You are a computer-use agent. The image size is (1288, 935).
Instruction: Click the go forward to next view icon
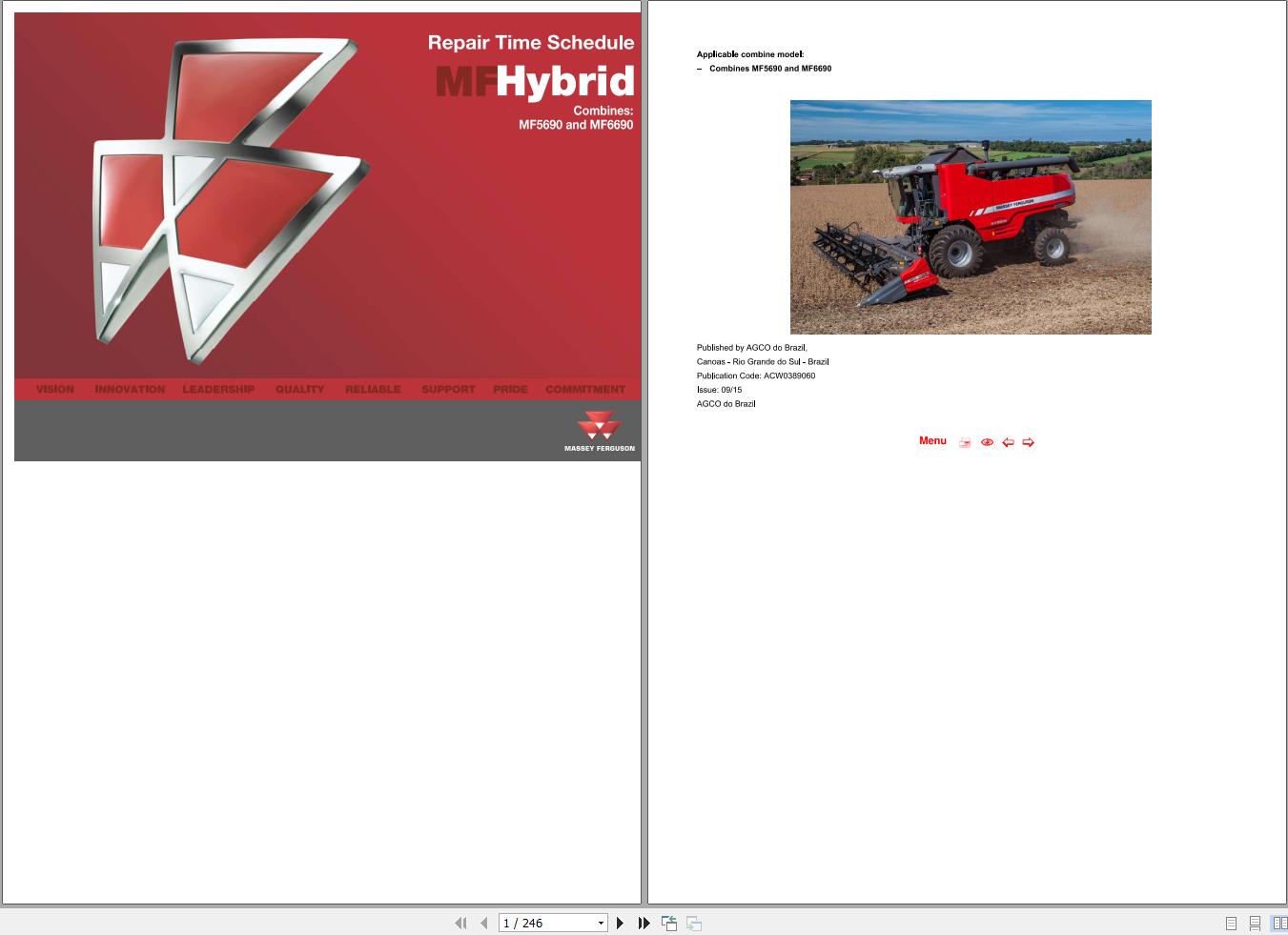[694, 923]
